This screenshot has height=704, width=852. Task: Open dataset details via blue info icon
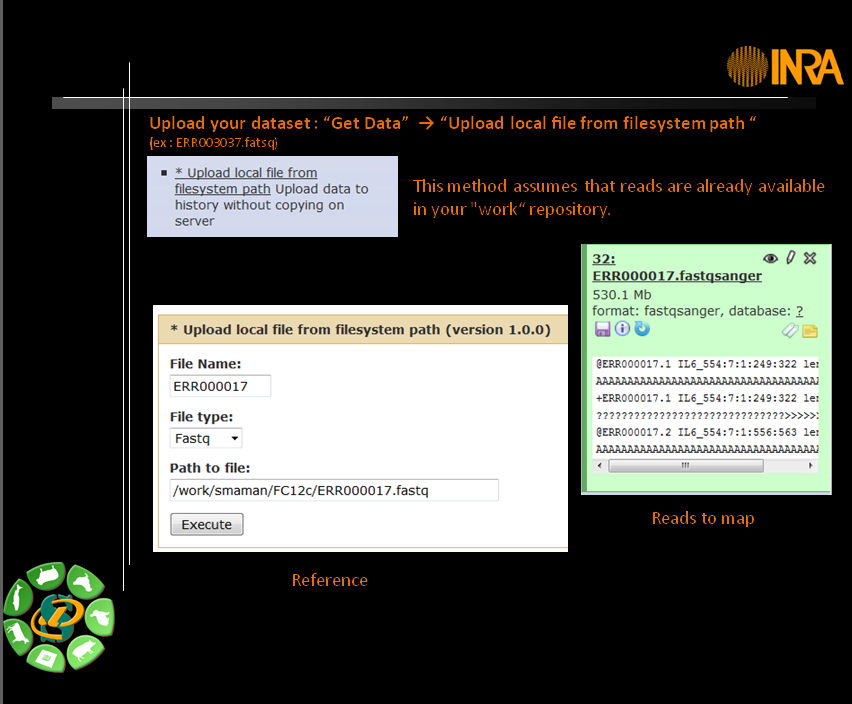pyautogui.click(x=622, y=329)
